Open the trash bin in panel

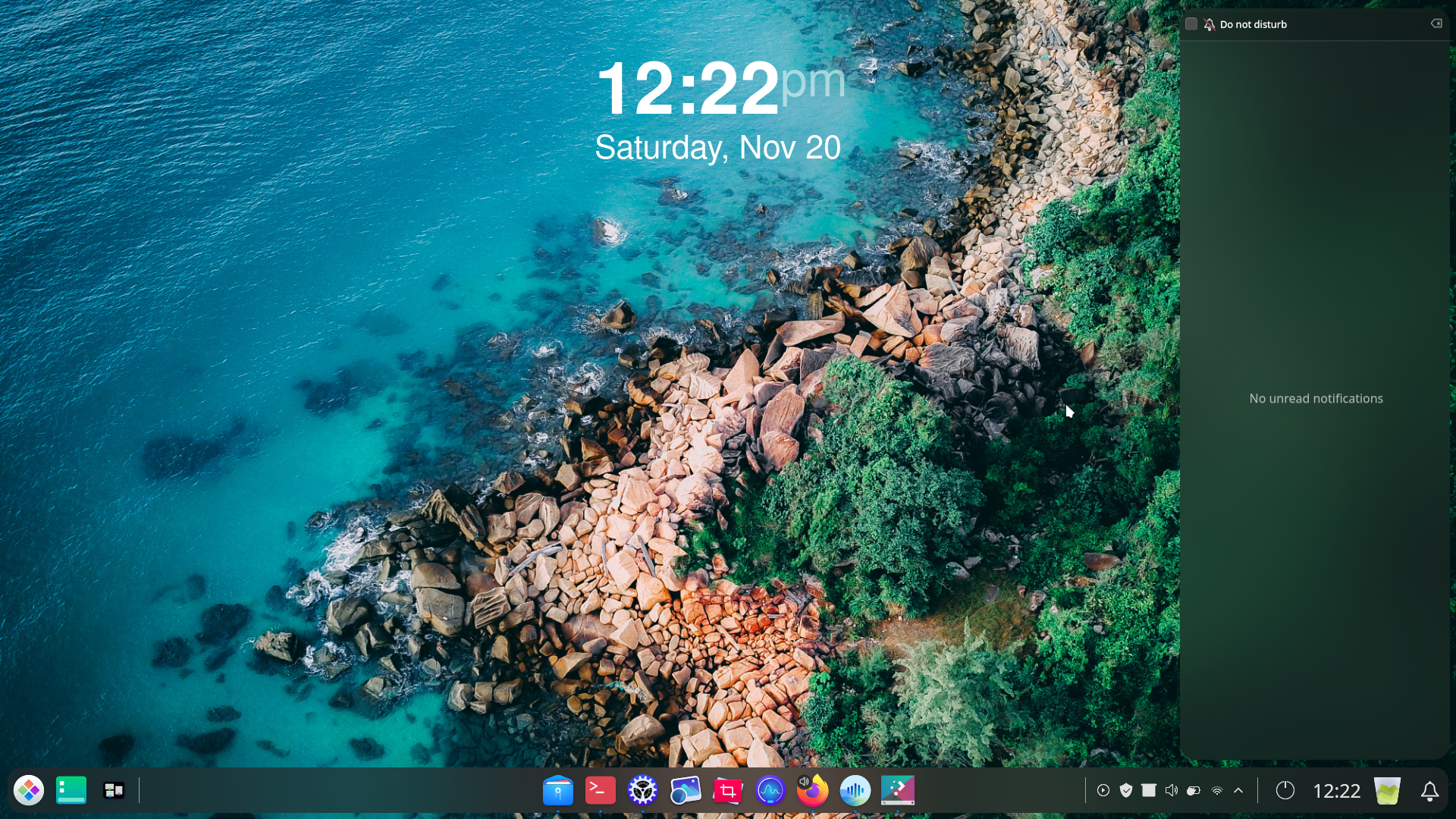point(1387,790)
